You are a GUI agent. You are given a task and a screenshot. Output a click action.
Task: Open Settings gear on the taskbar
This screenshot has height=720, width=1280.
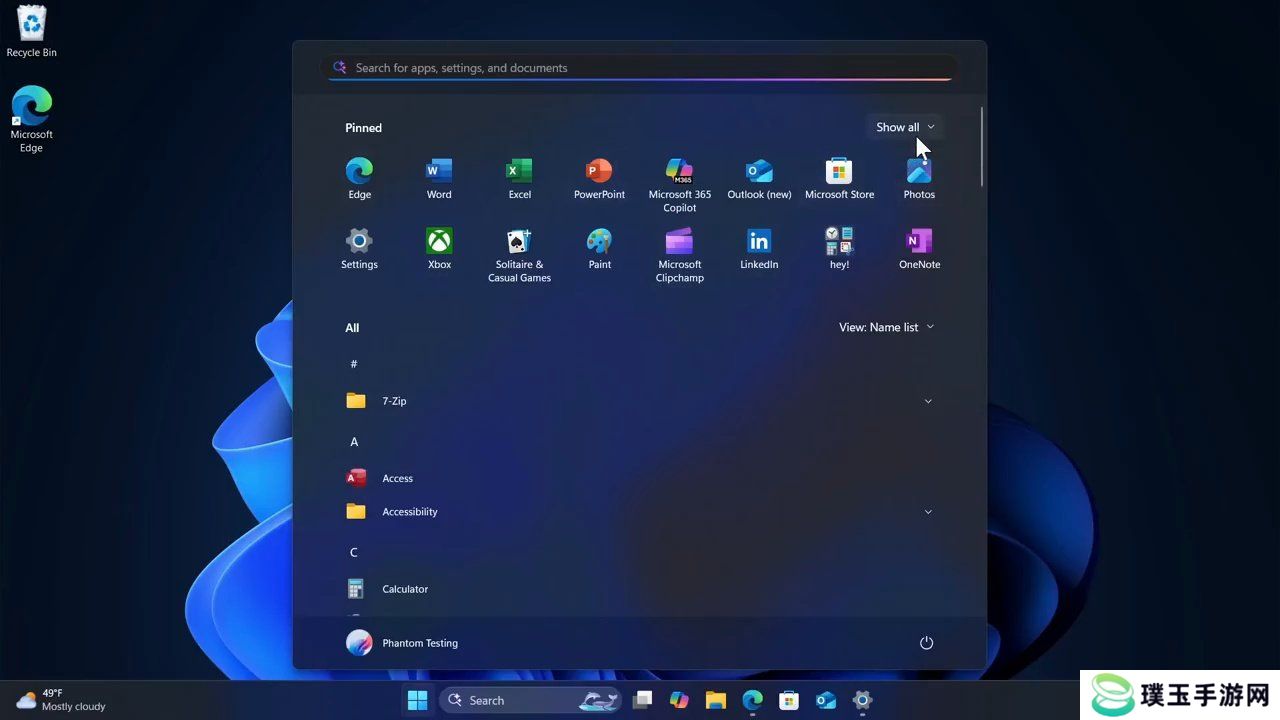point(862,700)
